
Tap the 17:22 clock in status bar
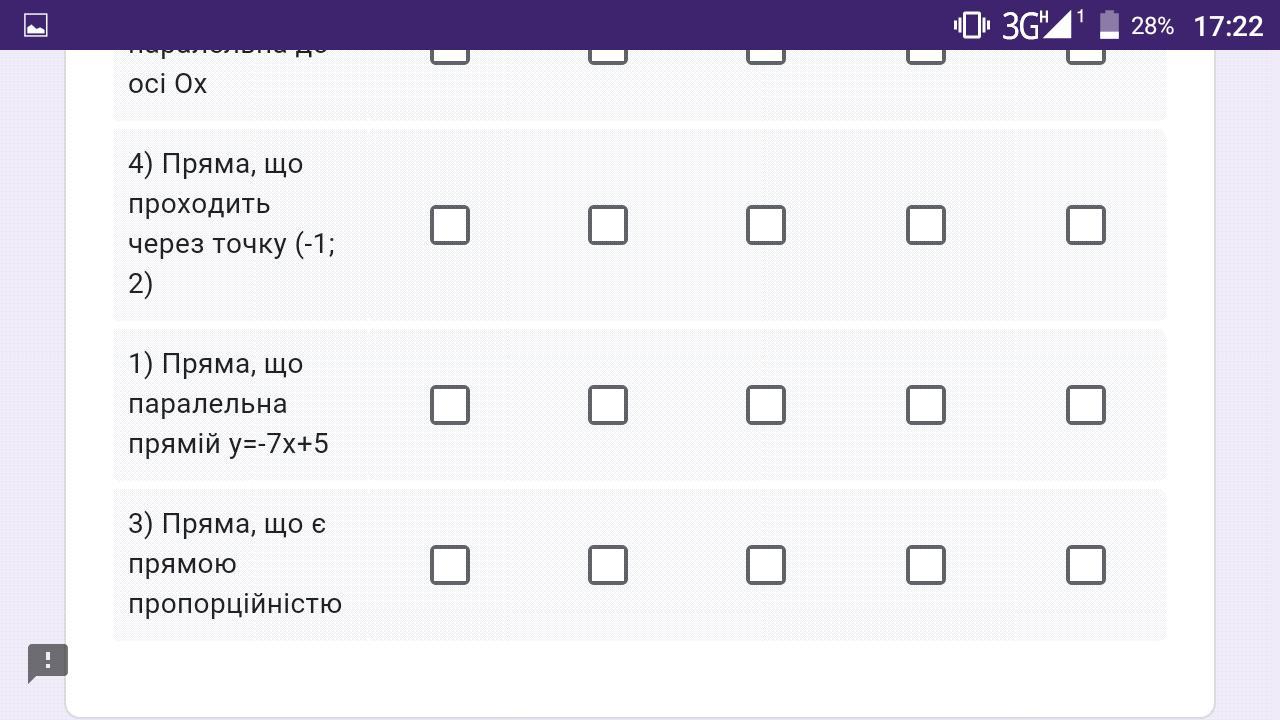(x=1228, y=26)
